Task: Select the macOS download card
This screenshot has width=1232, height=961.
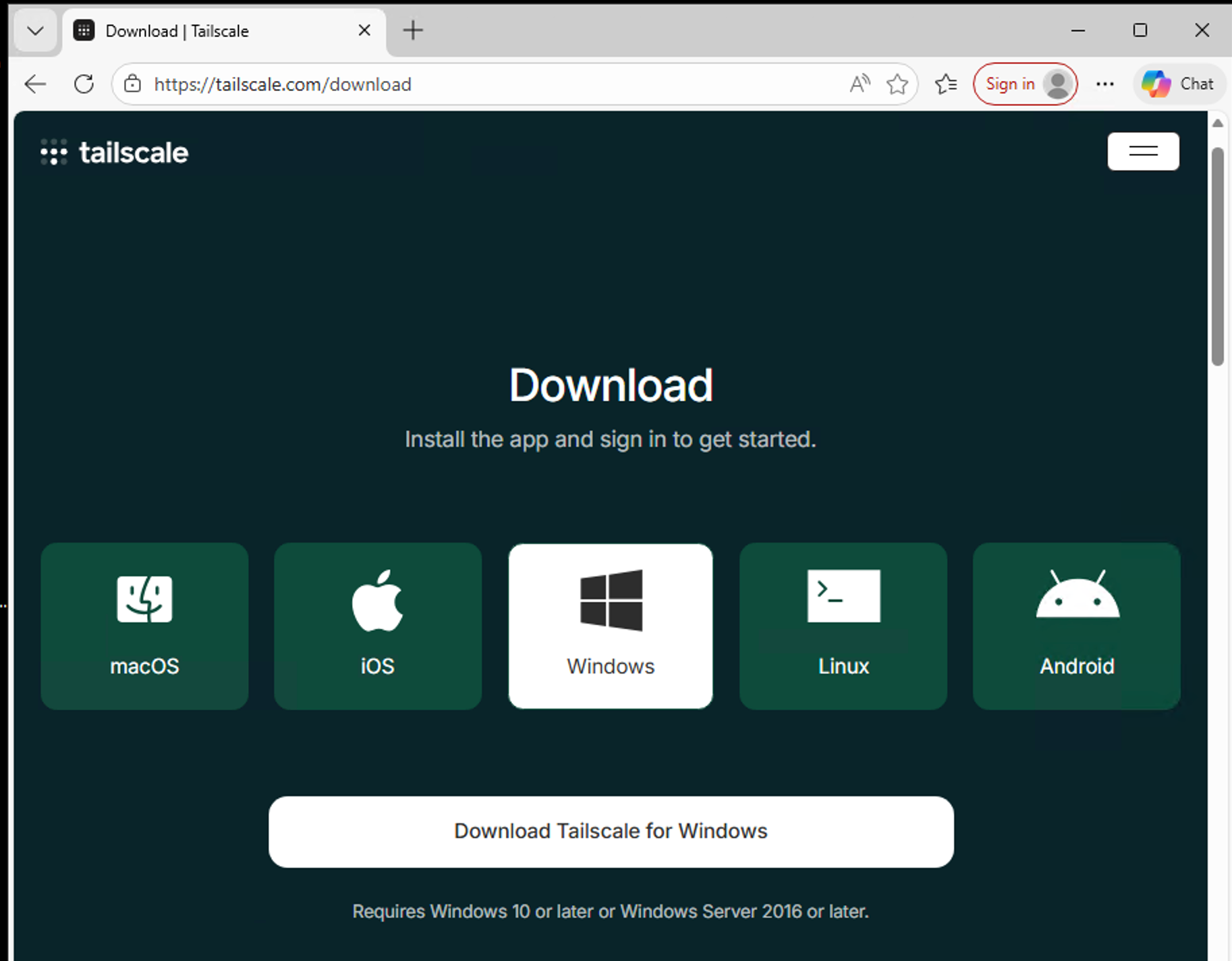Action: point(144,626)
